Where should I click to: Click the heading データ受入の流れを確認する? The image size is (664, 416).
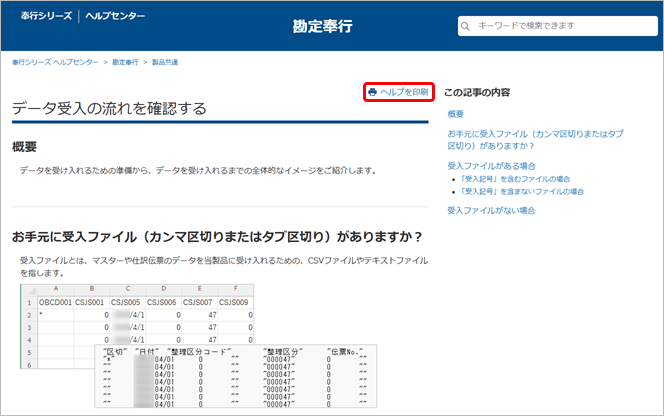point(109,109)
